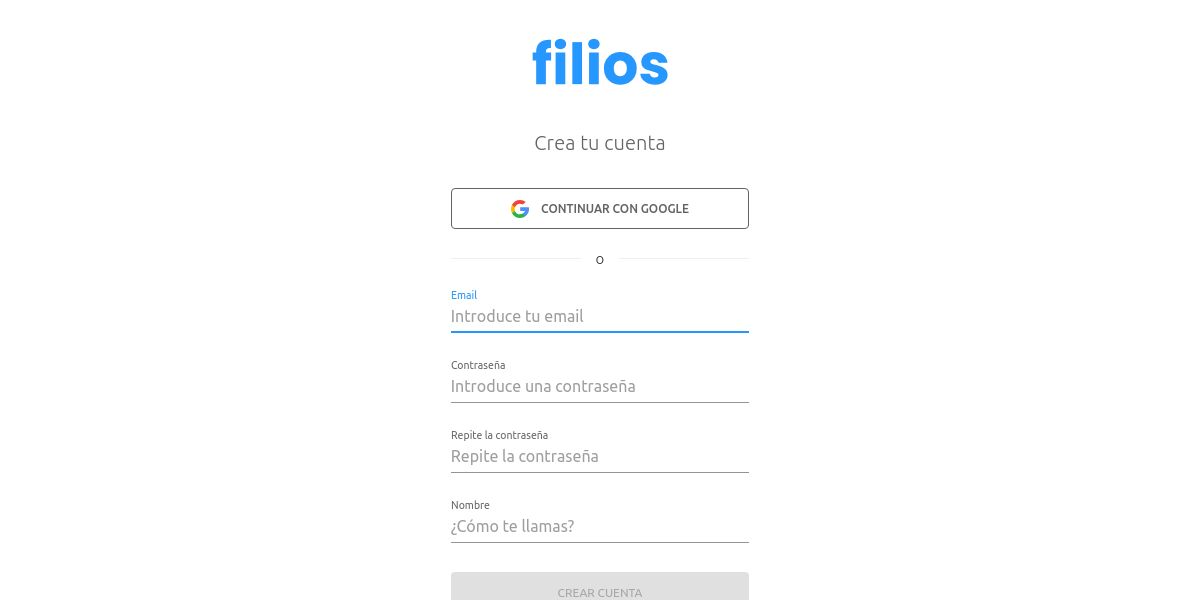Click the 'Introduce tu email' placeholder text
1200x600 pixels.
point(517,316)
